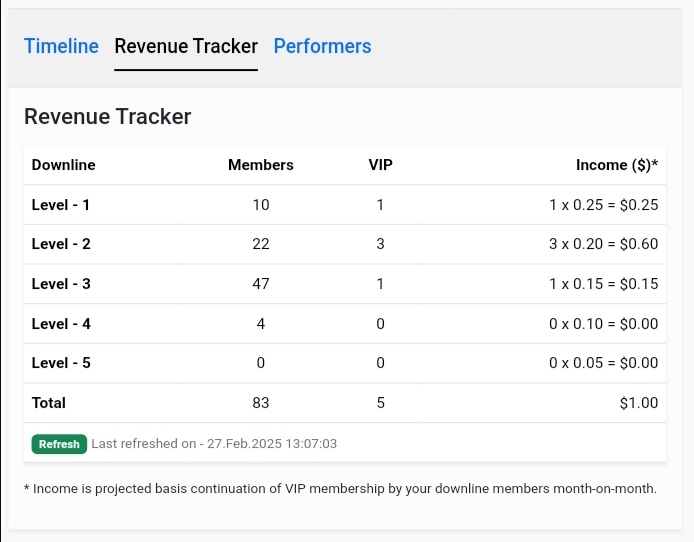The height and width of the screenshot is (542, 694).
Task: Select the Level - 4 row label
Action: (x=61, y=324)
